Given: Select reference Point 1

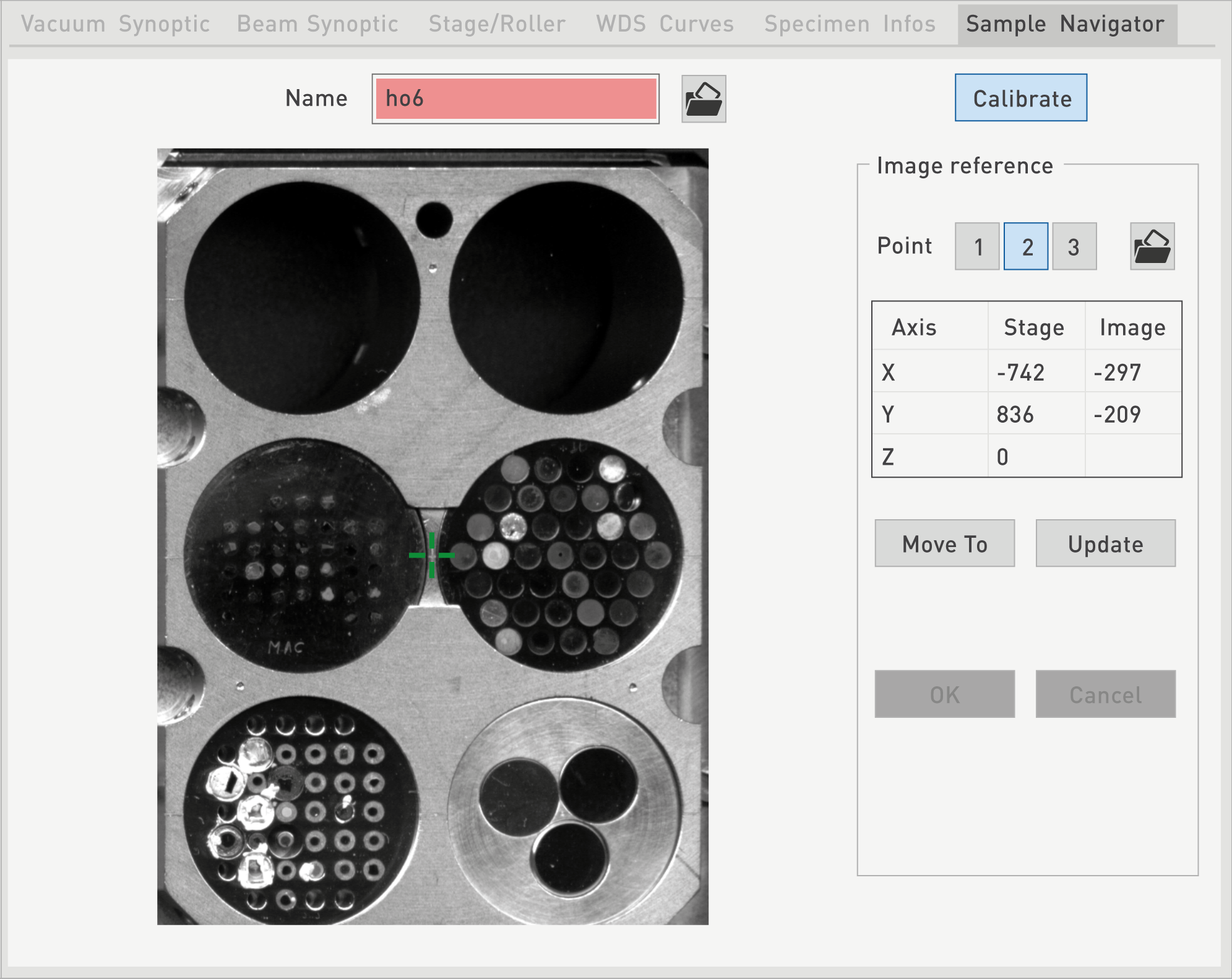Looking at the screenshot, I should tap(977, 247).
